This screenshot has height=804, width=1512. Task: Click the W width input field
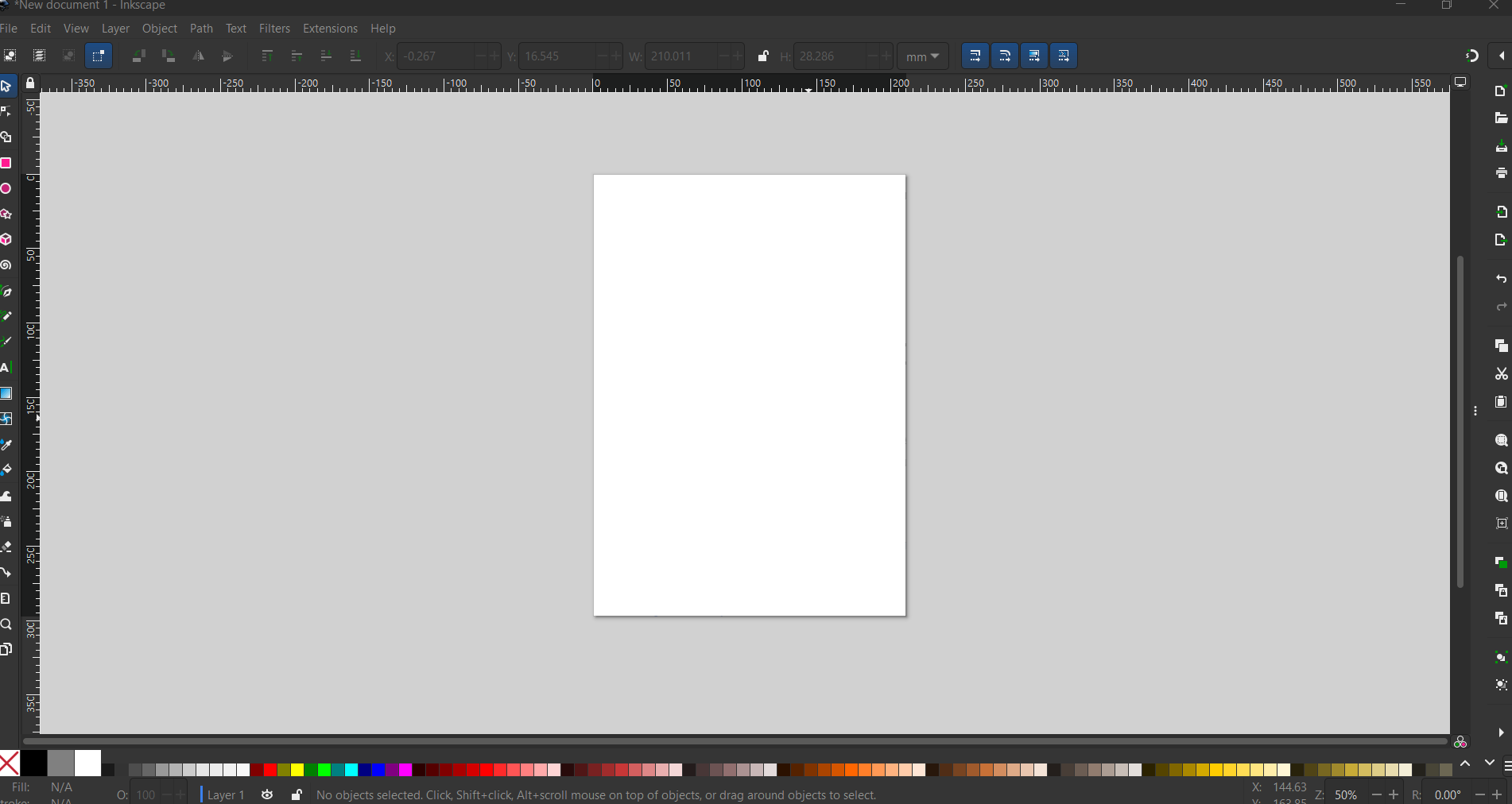click(680, 56)
